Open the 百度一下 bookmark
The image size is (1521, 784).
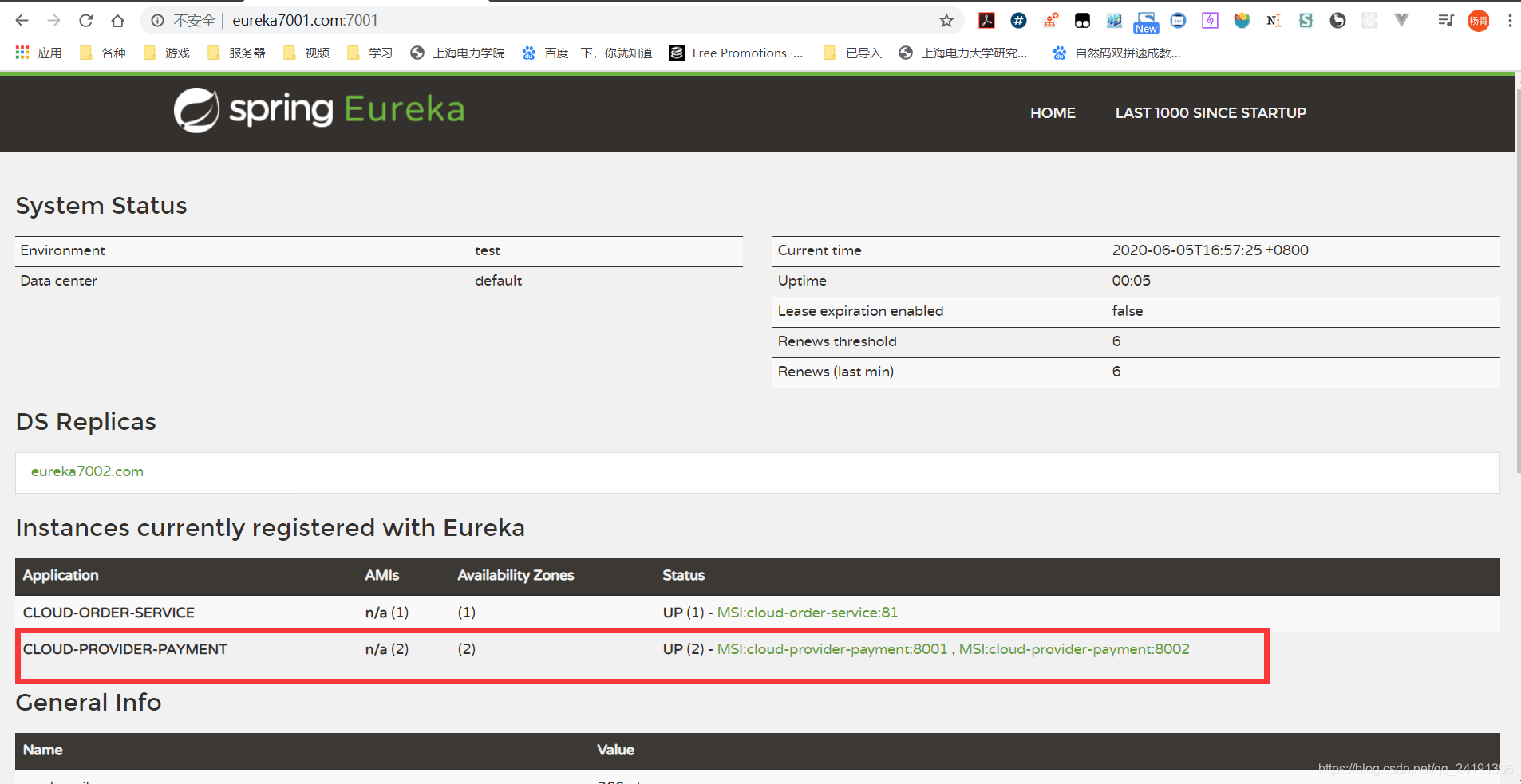pyautogui.click(x=587, y=53)
